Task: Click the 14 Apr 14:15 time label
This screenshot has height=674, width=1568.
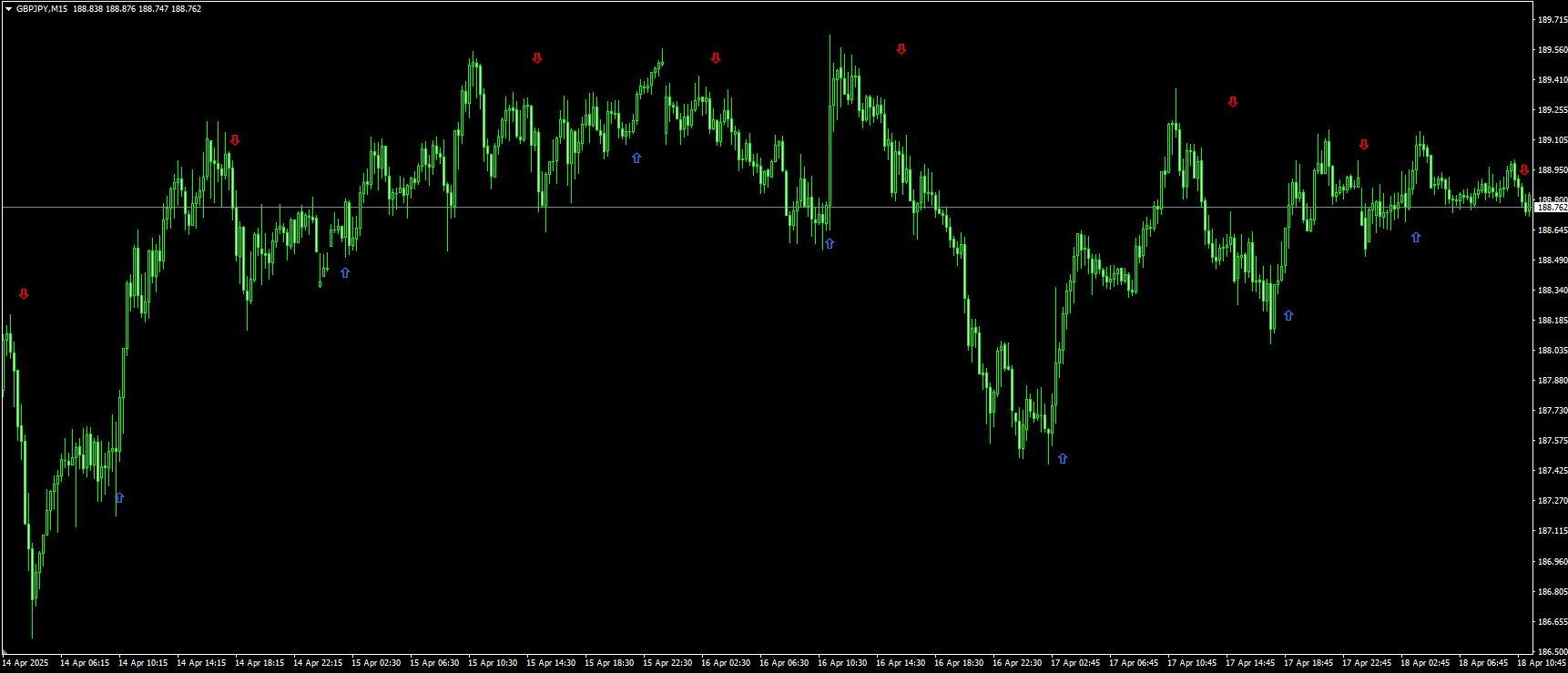Action: (201, 663)
